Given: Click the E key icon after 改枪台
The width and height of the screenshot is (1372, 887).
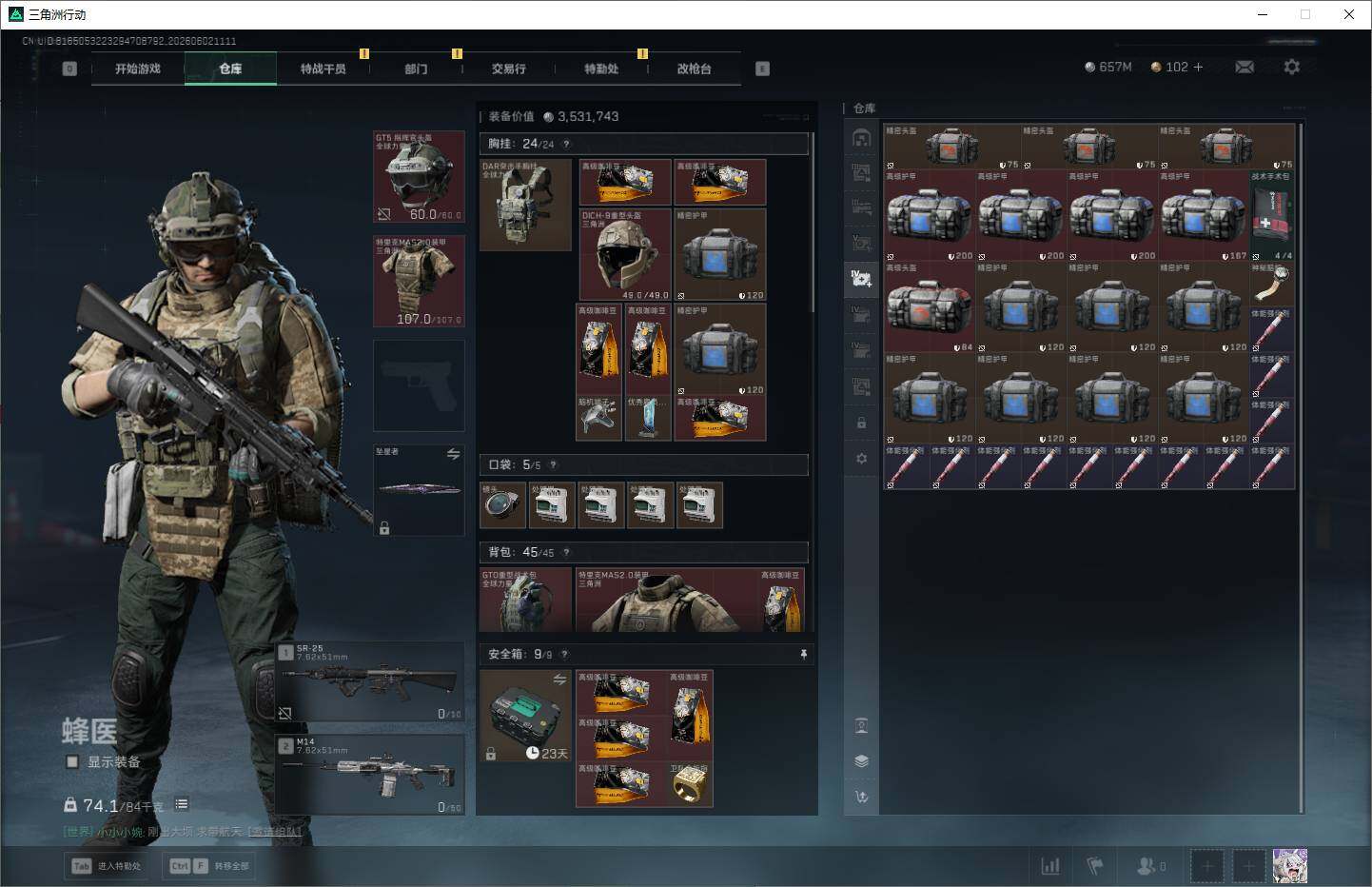Looking at the screenshot, I should (762, 69).
